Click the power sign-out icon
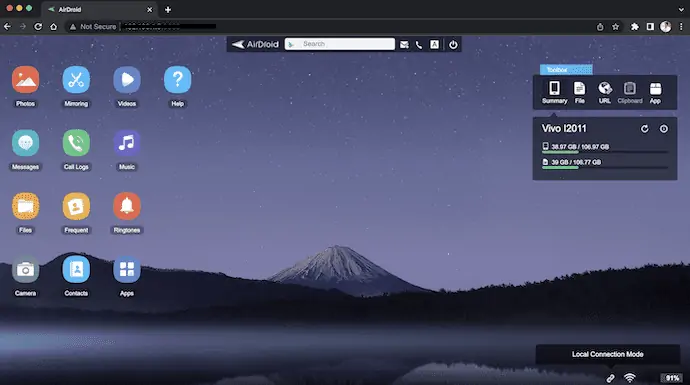Image resolution: width=690 pixels, height=385 pixels. coord(453,44)
